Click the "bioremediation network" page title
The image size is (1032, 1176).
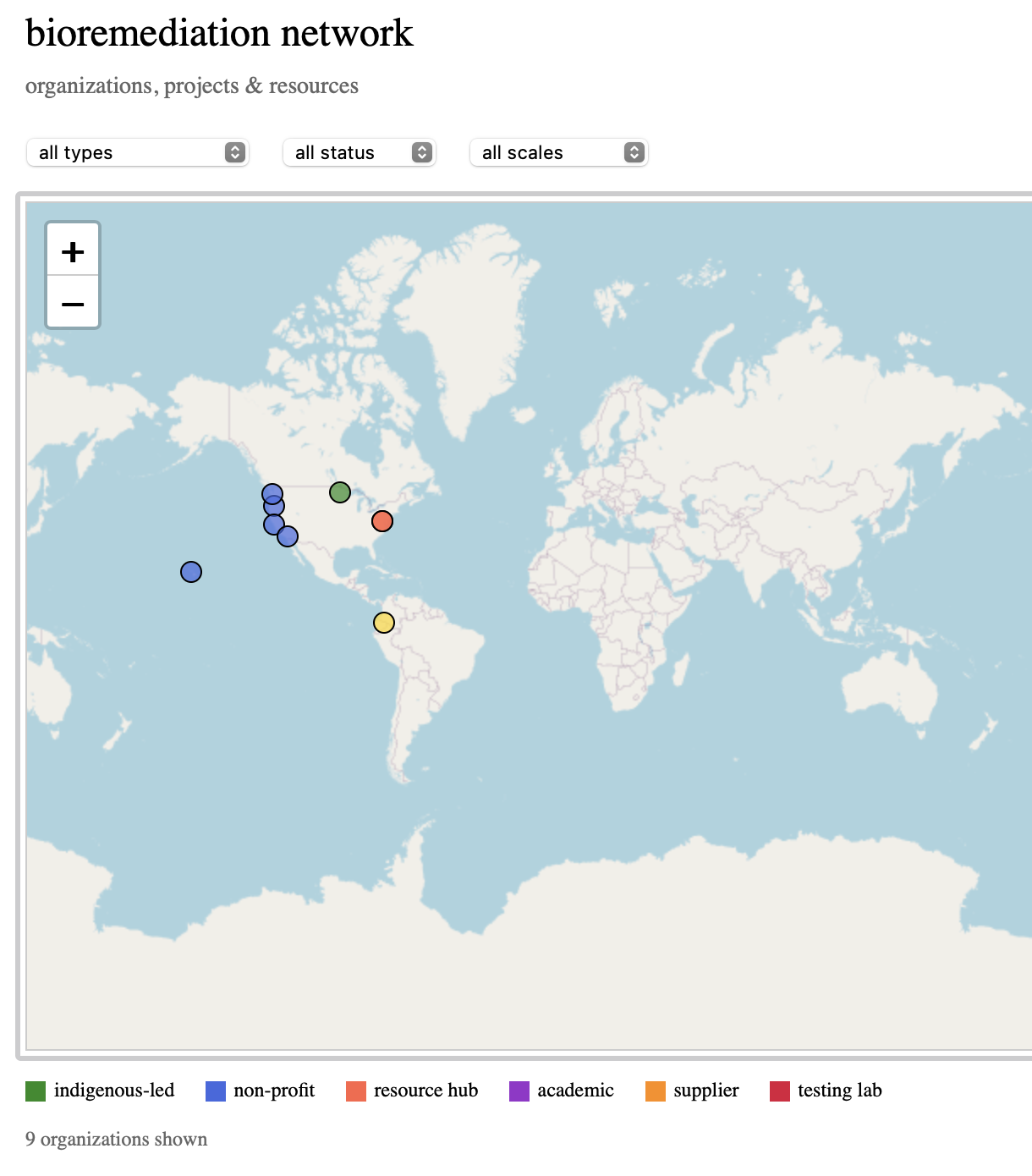tap(219, 34)
